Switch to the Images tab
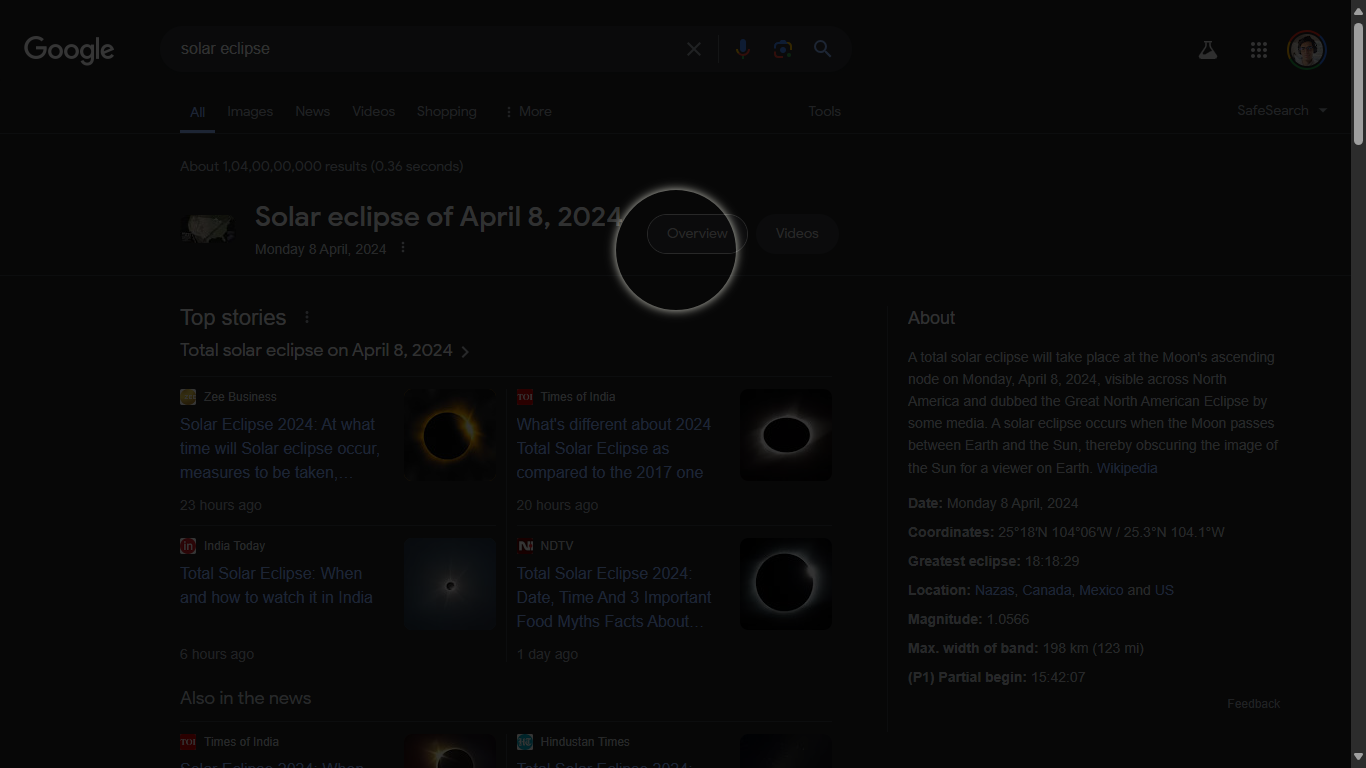 tap(249, 111)
